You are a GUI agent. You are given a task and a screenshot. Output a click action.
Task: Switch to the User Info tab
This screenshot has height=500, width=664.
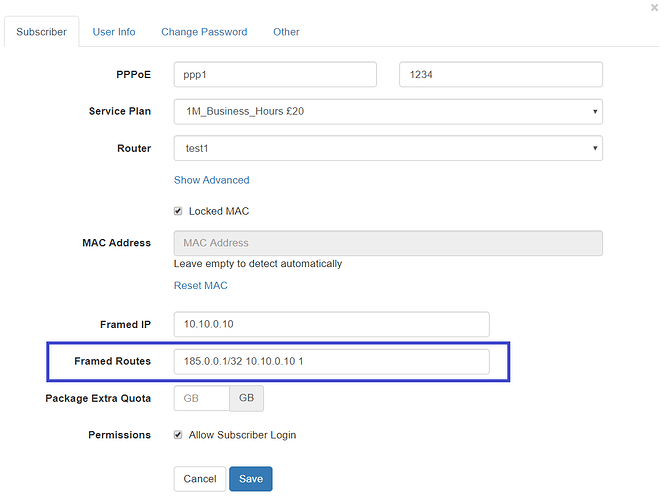pos(114,32)
